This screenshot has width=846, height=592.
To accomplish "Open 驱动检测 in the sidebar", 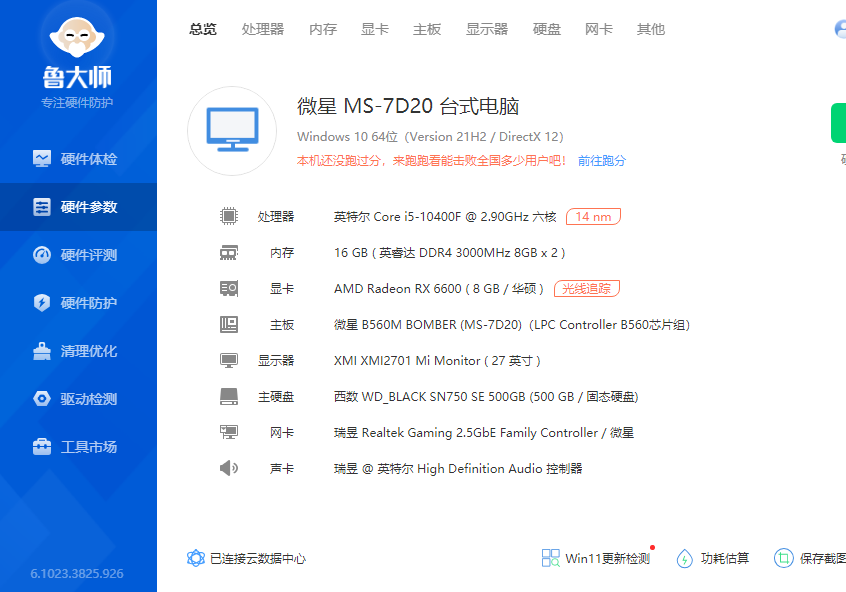I will click(78, 399).
